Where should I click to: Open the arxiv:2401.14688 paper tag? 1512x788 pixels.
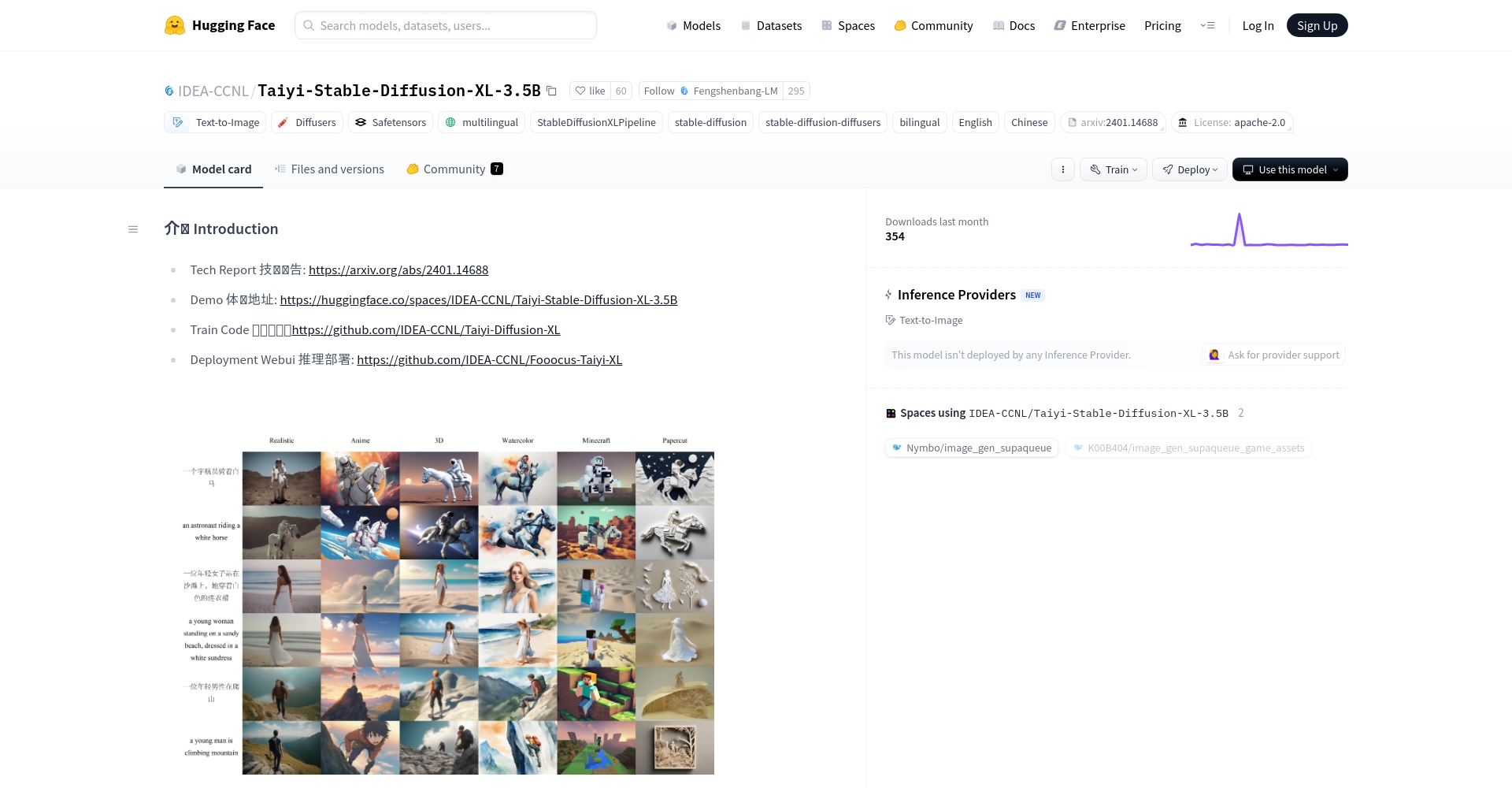[x=1112, y=122]
